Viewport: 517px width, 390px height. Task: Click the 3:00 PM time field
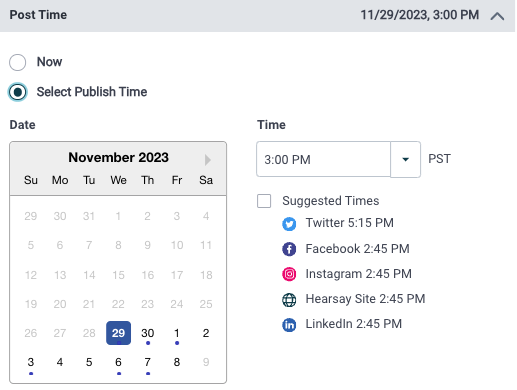323,159
